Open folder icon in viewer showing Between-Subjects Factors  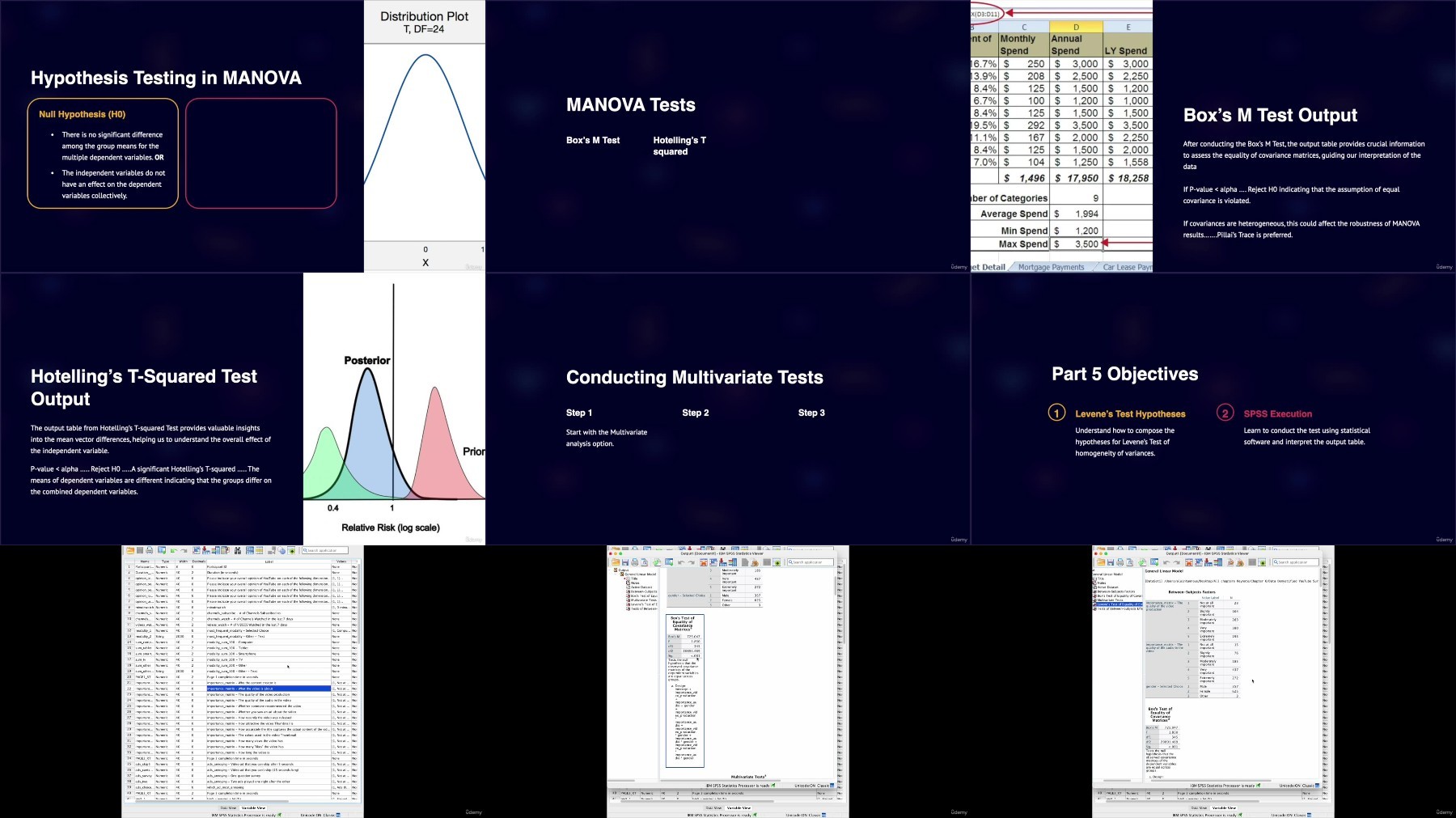click(x=1101, y=562)
